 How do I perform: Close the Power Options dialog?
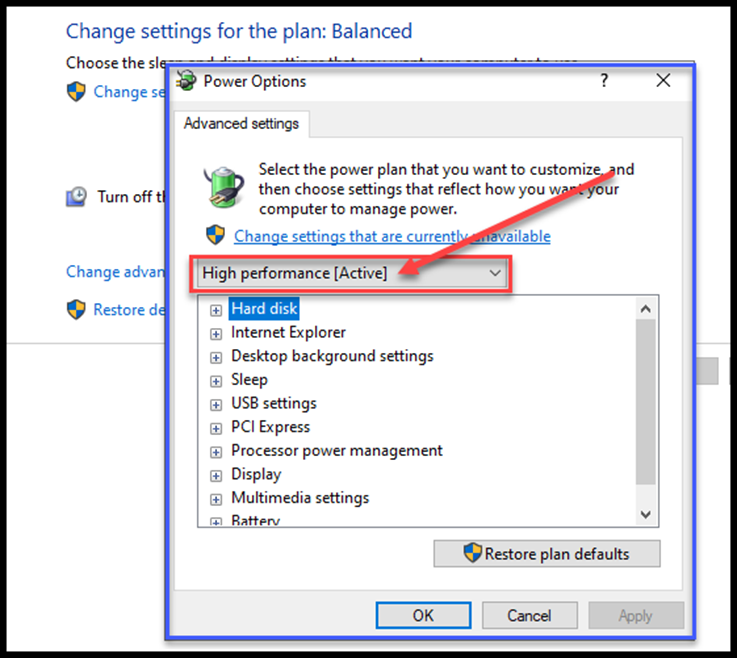coord(663,80)
